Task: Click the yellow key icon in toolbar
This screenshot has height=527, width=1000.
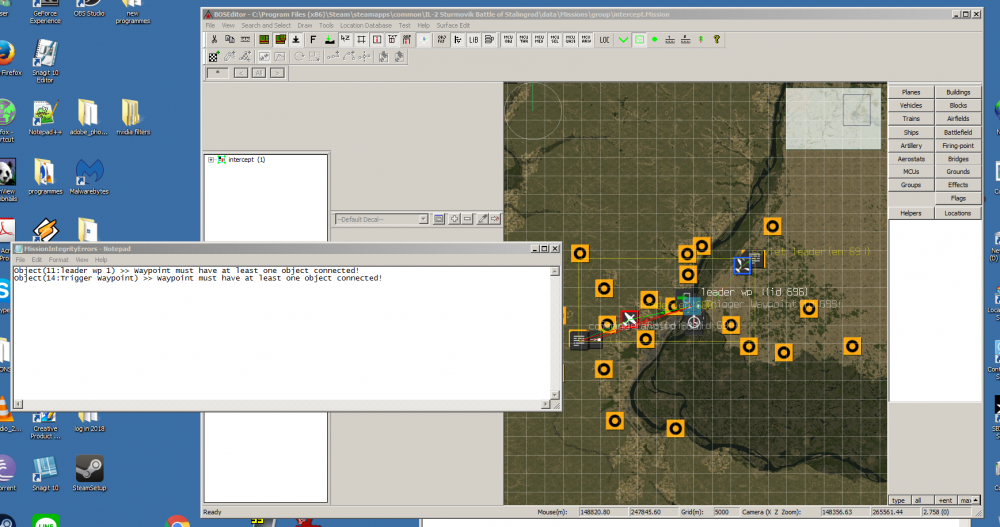Action: point(717,39)
